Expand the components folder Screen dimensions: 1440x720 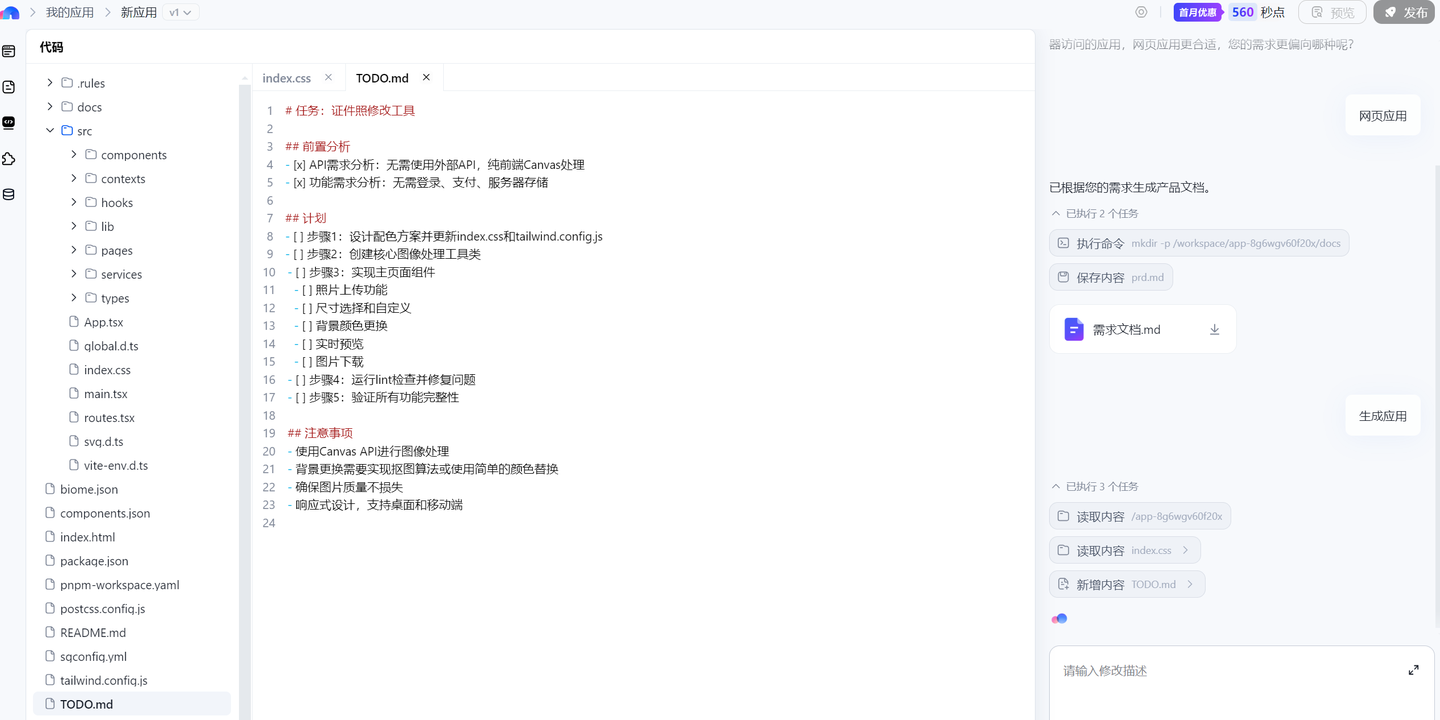(74, 155)
